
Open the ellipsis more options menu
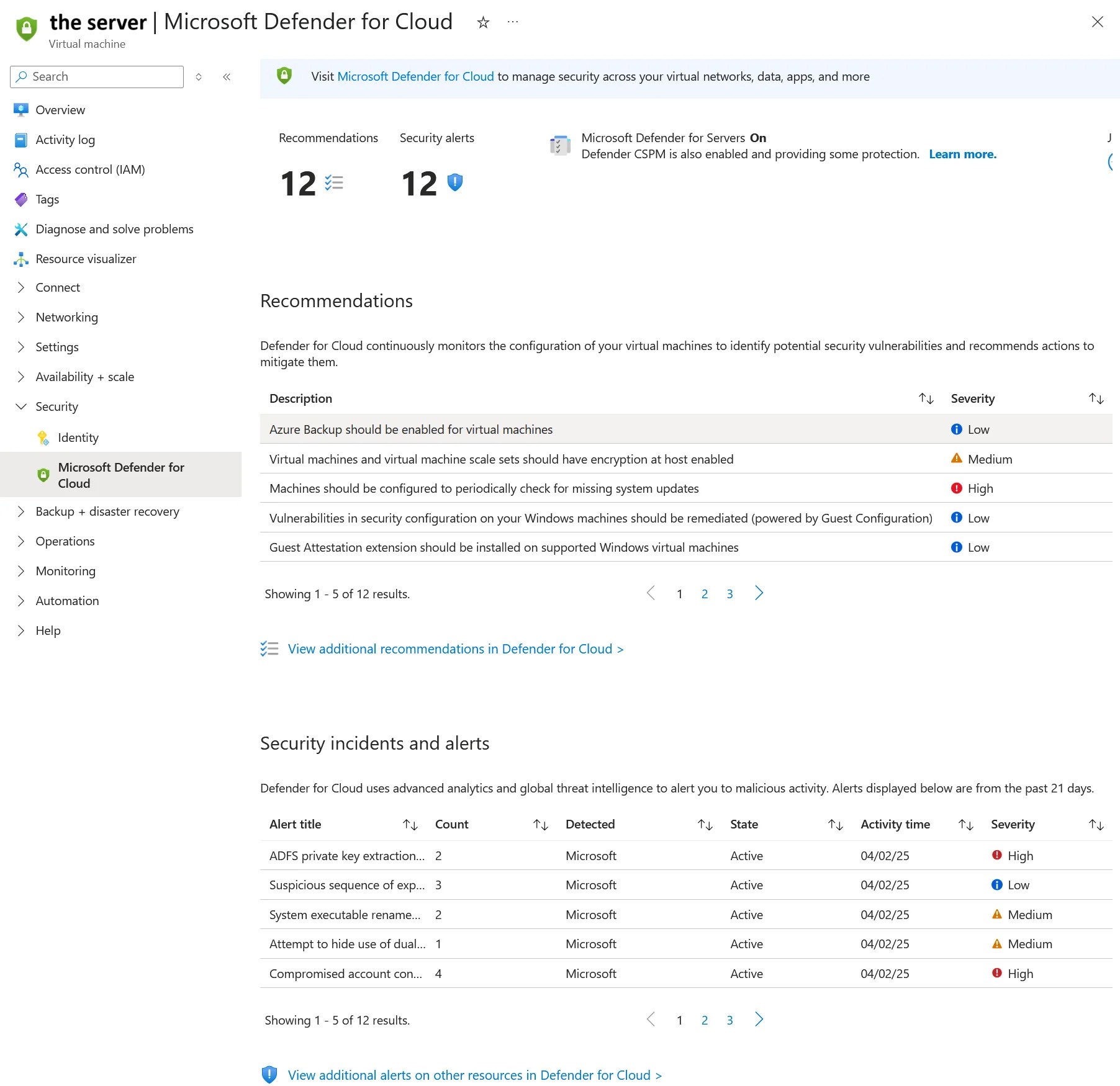pos(513,22)
